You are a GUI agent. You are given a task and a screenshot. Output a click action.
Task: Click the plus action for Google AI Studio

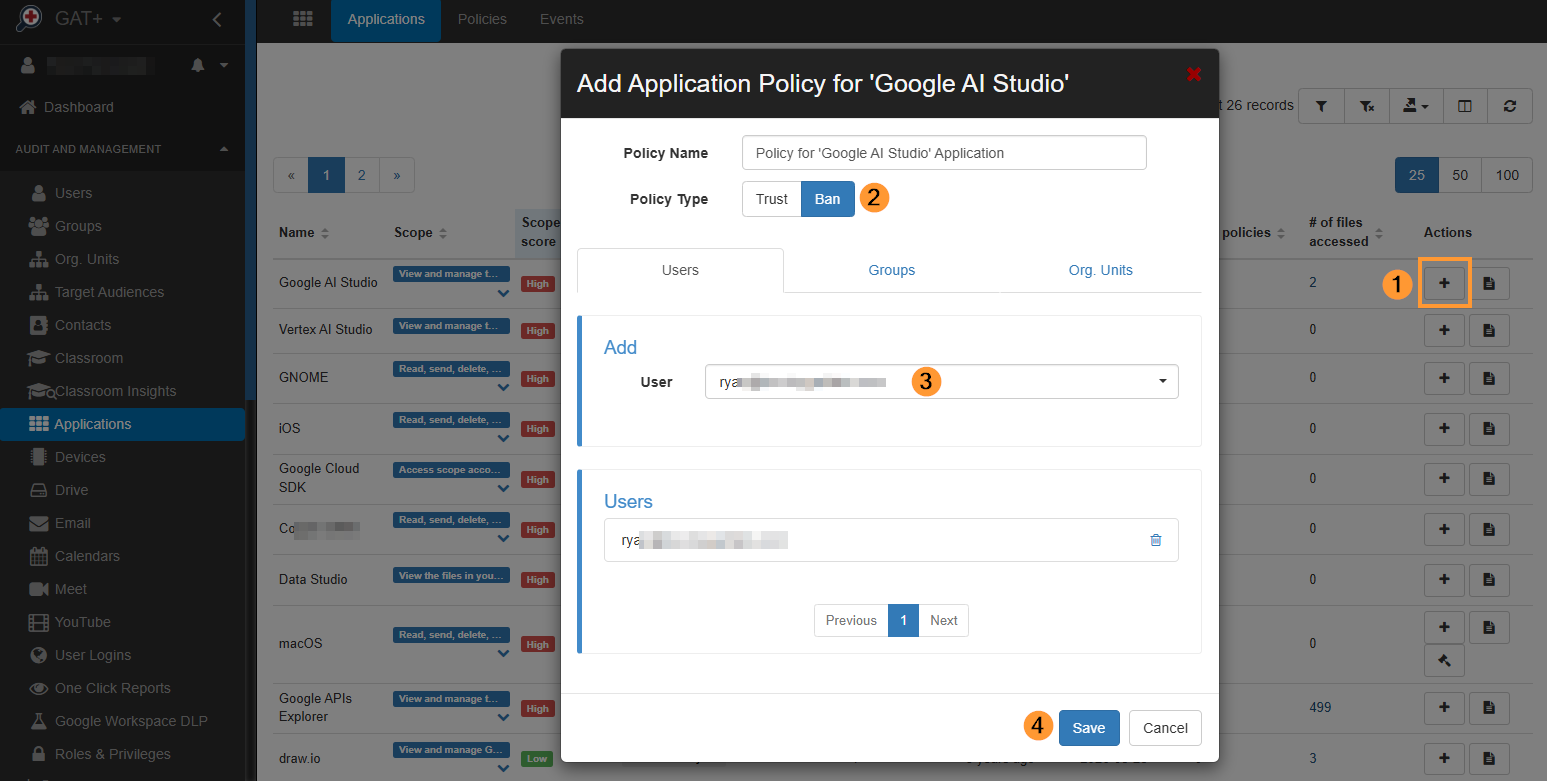point(1443,283)
